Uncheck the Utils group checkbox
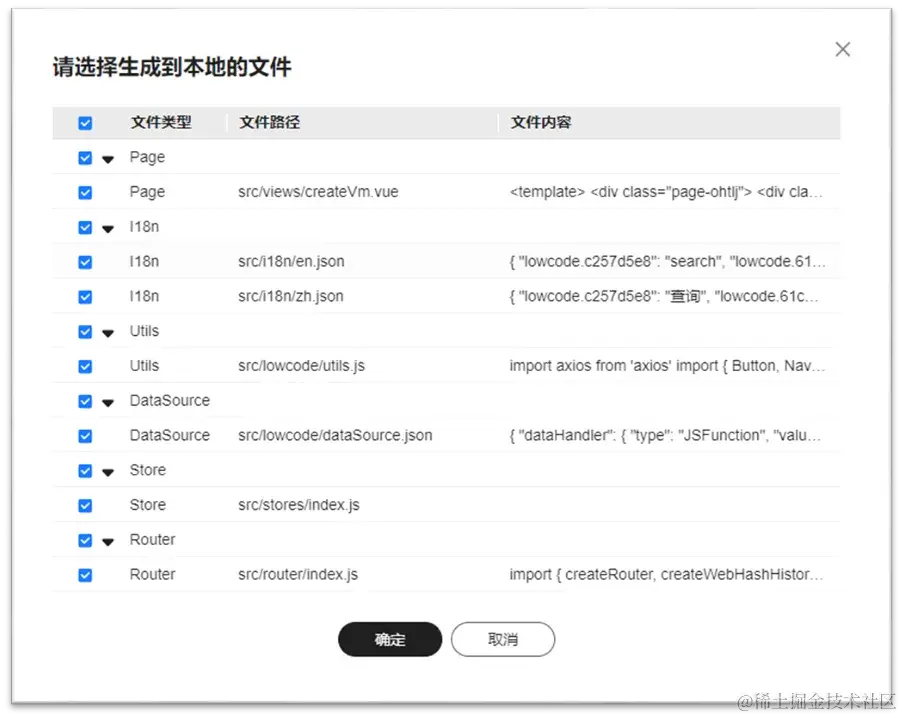The image size is (903, 718). [85, 331]
